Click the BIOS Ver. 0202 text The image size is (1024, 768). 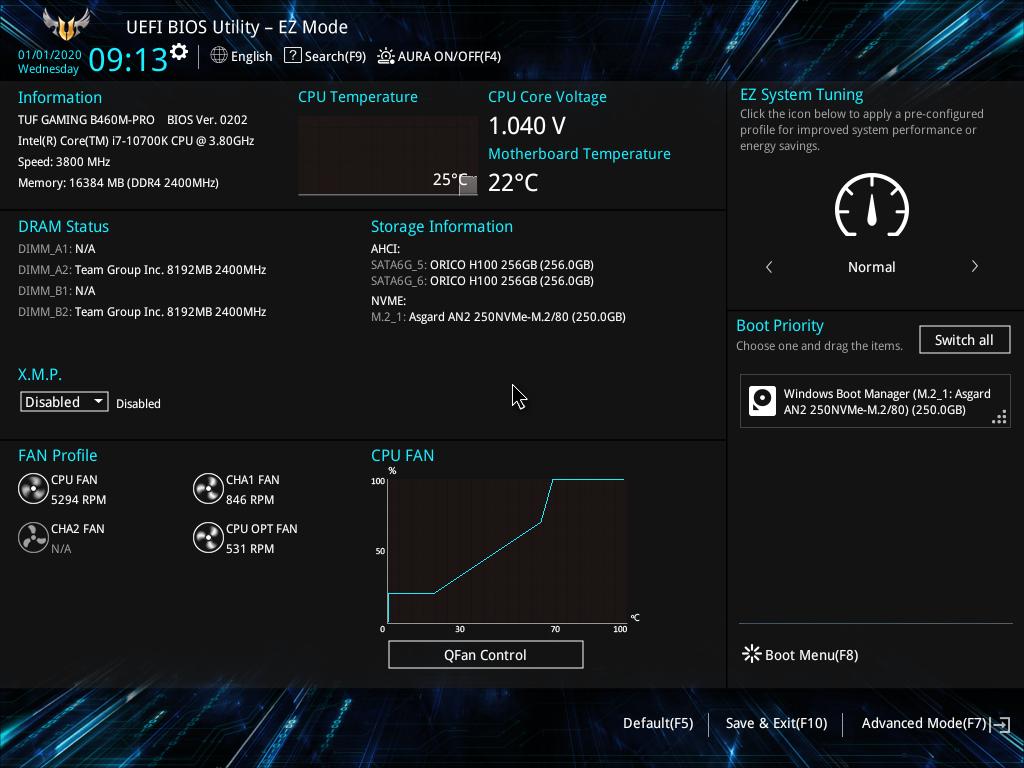(x=207, y=120)
